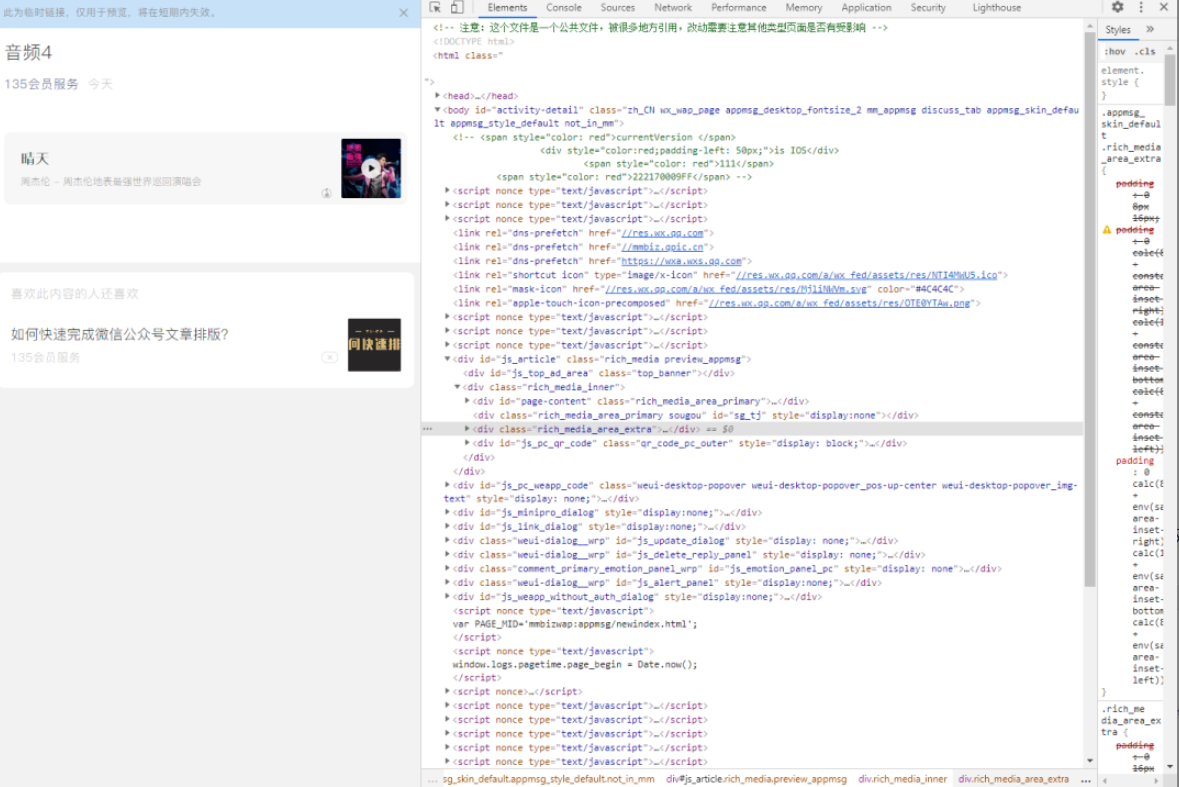Open the ellipsis actions beside rich_media_area_extra

coord(428,429)
